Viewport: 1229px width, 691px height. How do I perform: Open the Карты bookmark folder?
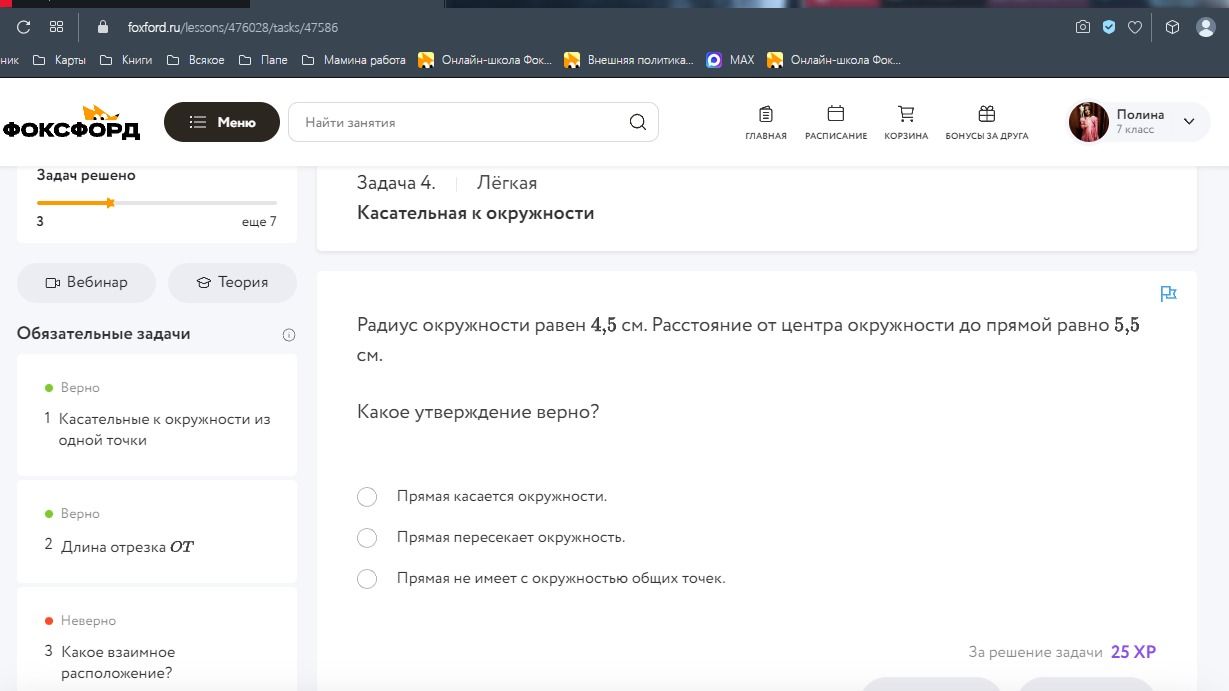pyautogui.click(x=59, y=60)
